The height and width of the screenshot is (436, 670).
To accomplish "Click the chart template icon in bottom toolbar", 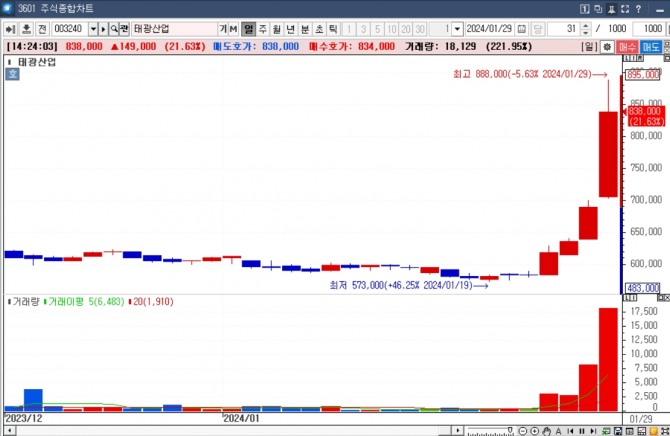I will coord(641,431).
